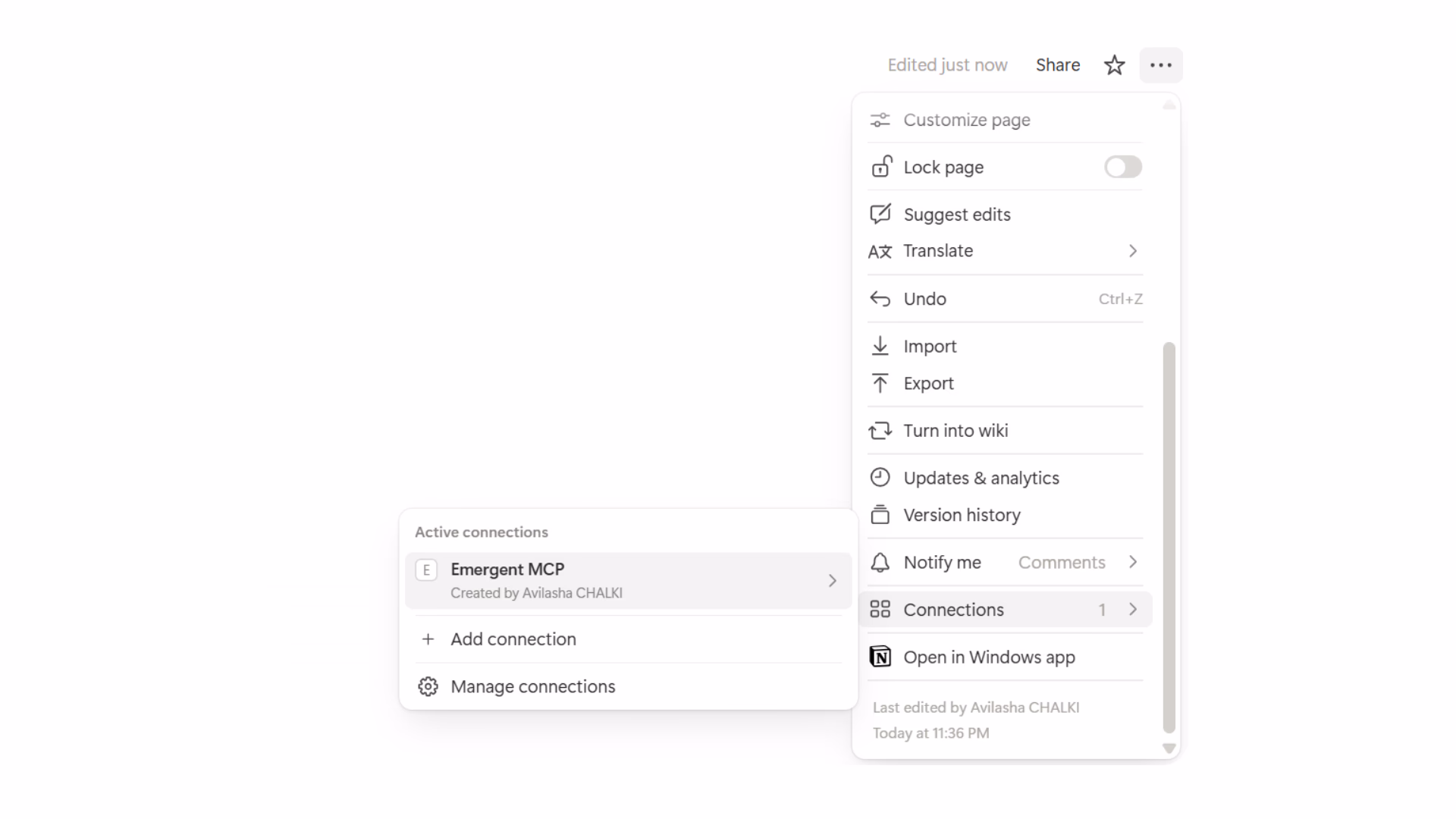Click the Connections grid icon
Screen dimensions: 1456x819
click(880, 610)
